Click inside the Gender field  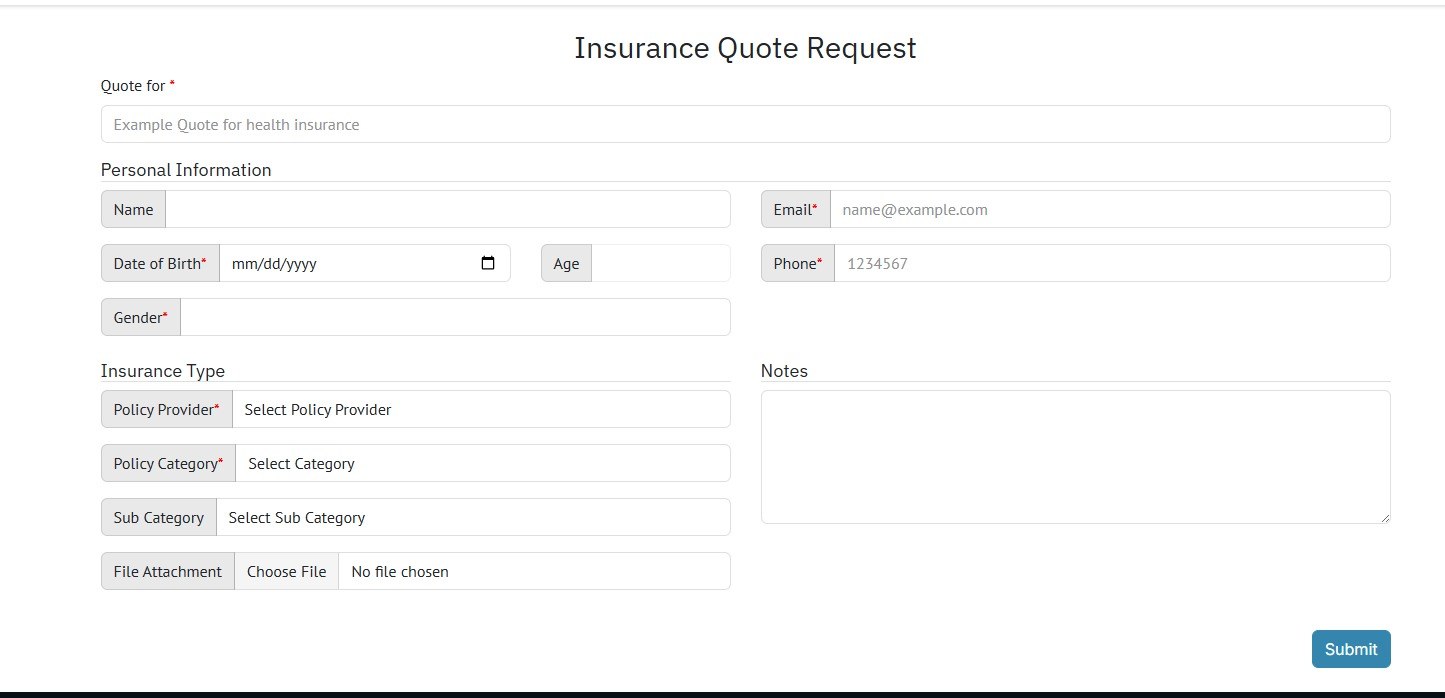455,318
